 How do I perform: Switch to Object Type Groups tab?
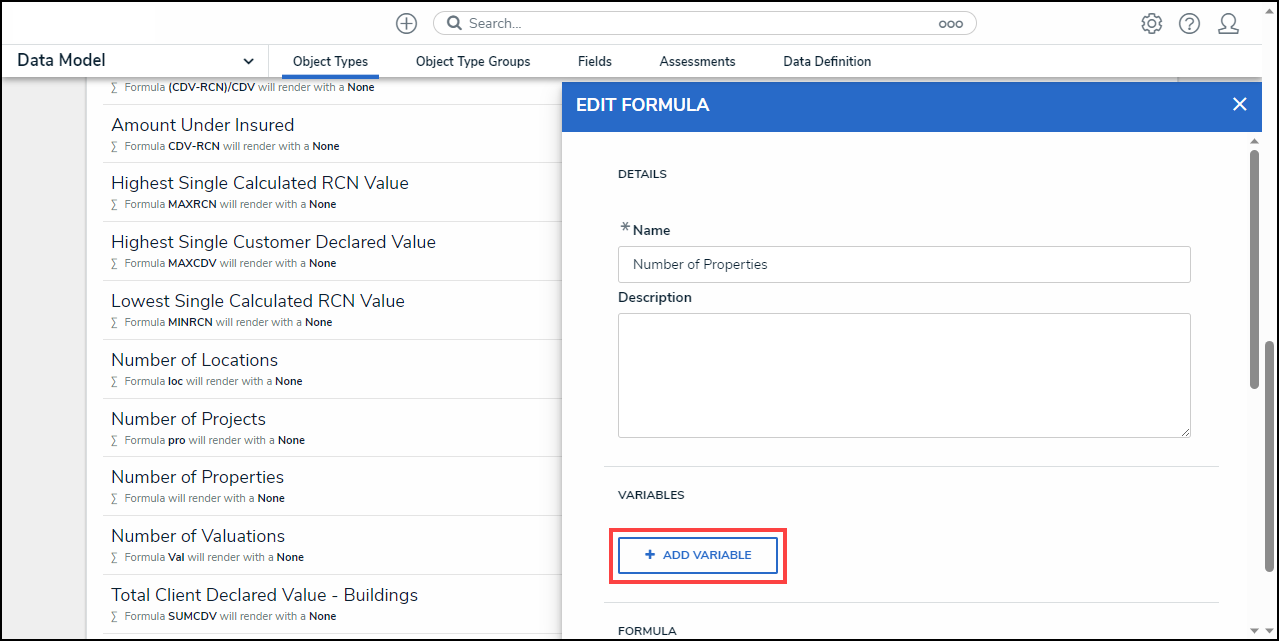click(473, 61)
